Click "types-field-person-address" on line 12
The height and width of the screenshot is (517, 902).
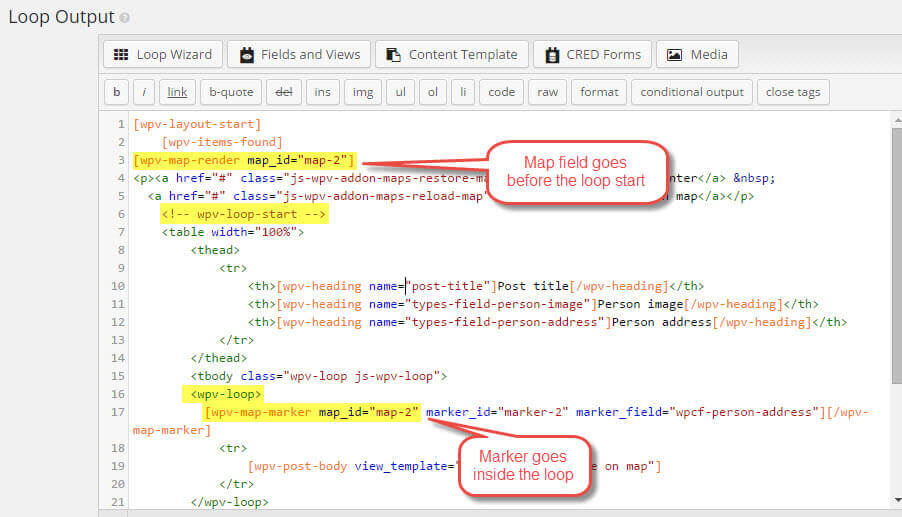504,322
